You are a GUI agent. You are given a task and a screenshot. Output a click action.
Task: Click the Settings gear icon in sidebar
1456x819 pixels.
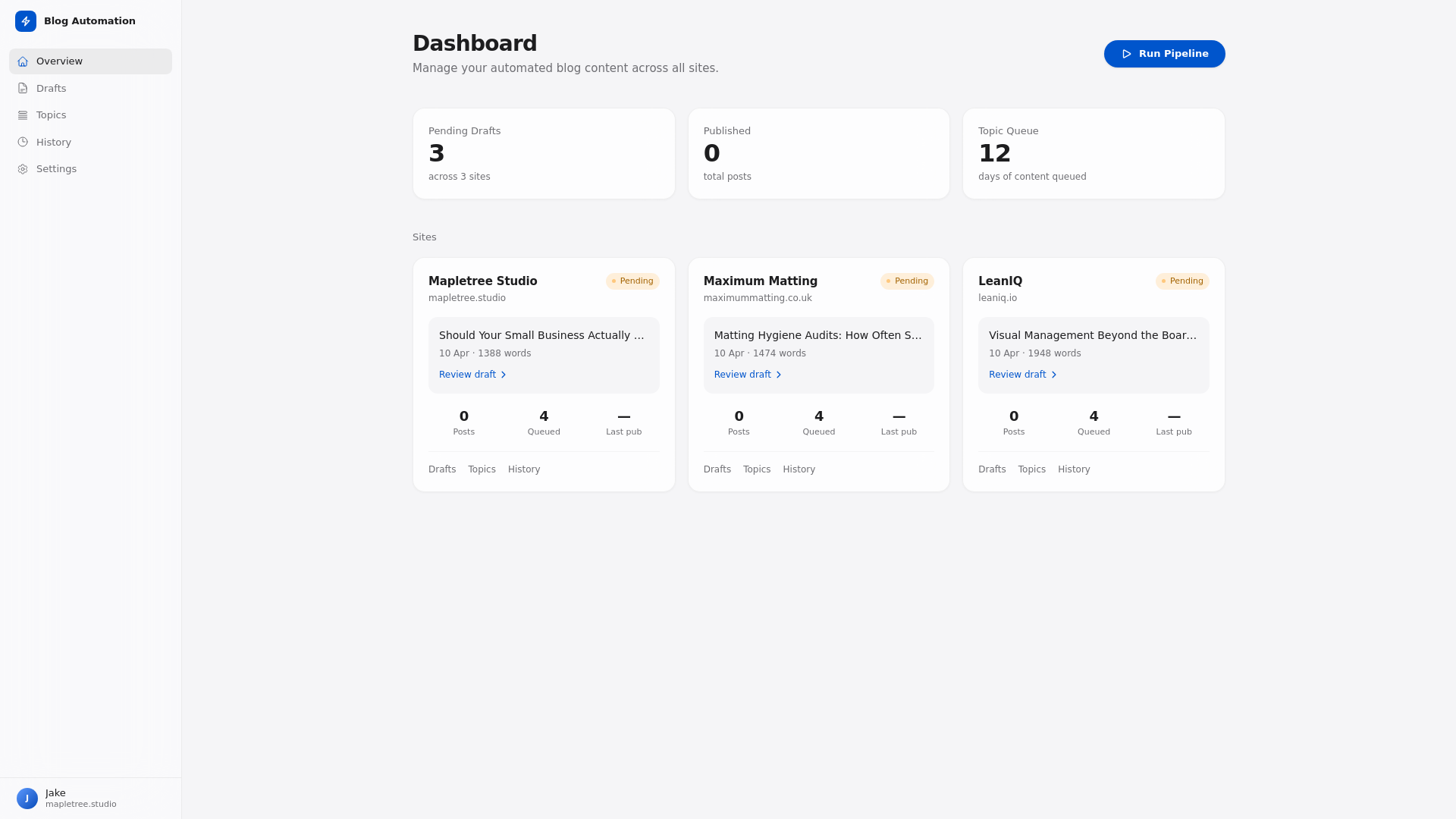(23, 169)
